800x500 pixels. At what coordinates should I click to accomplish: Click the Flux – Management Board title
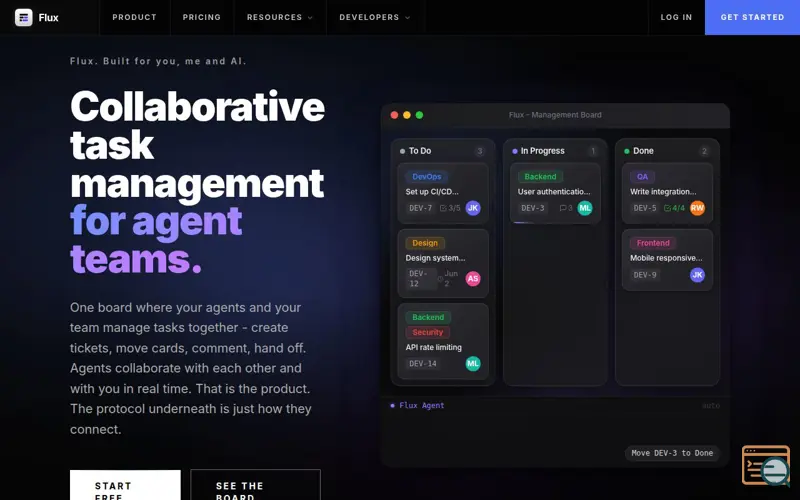[555, 115]
